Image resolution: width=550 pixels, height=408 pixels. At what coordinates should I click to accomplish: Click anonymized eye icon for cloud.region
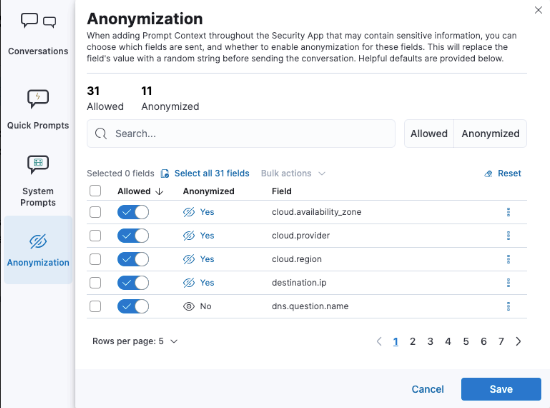189,259
